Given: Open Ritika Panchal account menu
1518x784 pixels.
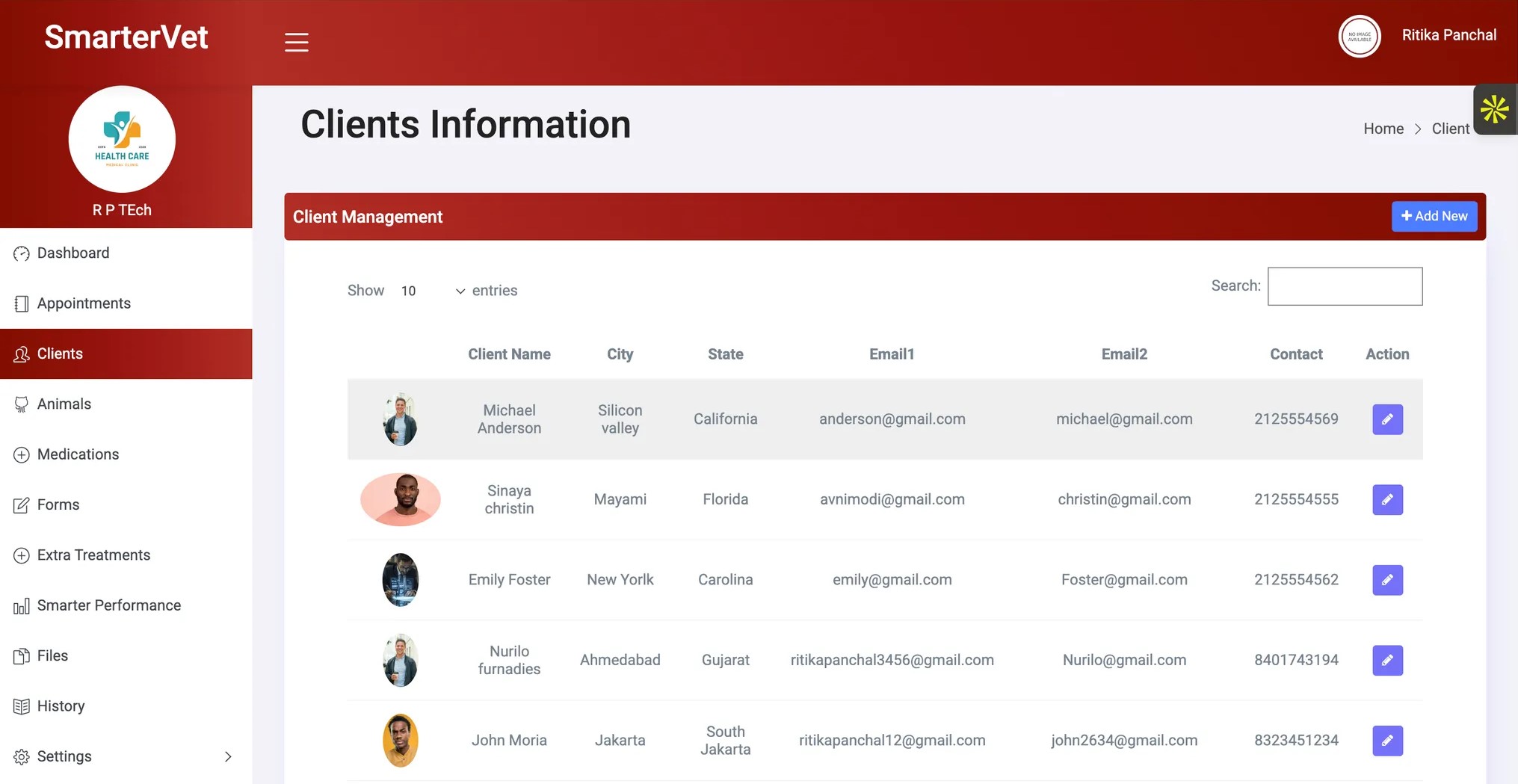Looking at the screenshot, I should coord(1448,35).
